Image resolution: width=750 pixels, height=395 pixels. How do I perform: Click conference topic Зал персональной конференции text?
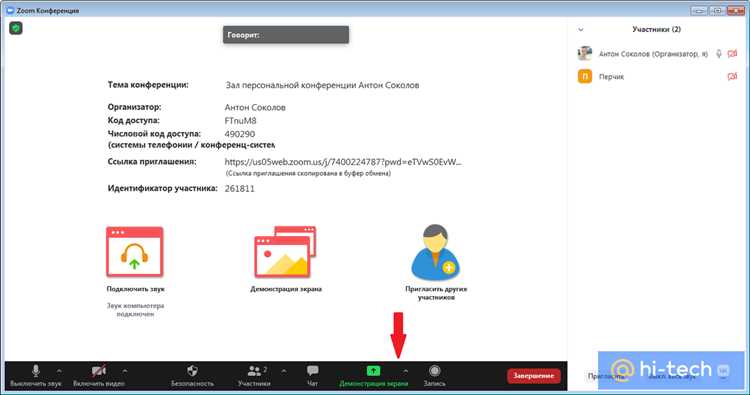pos(322,86)
